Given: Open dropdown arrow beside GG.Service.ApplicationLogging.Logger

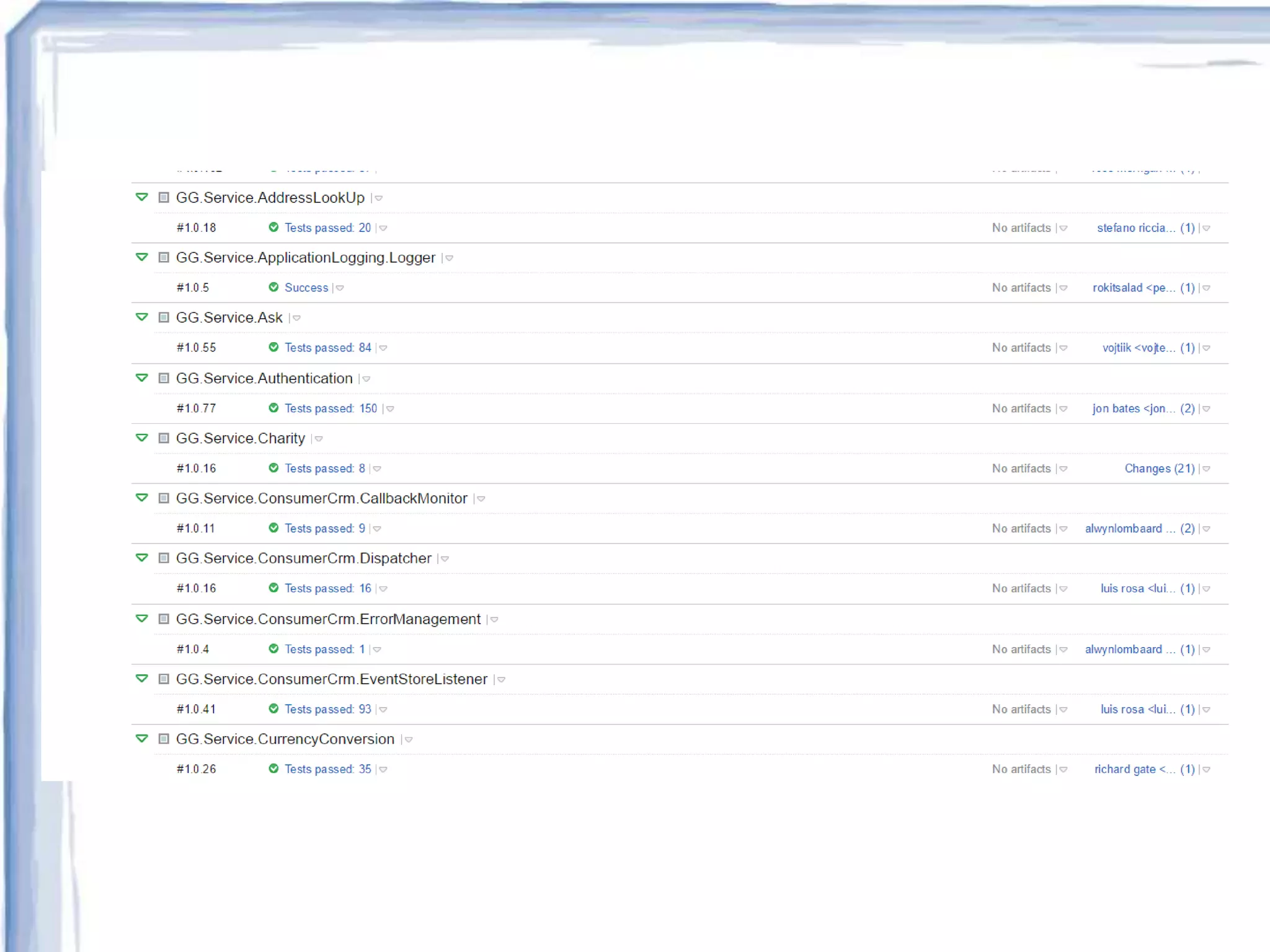Looking at the screenshot, I should point(450,258).
